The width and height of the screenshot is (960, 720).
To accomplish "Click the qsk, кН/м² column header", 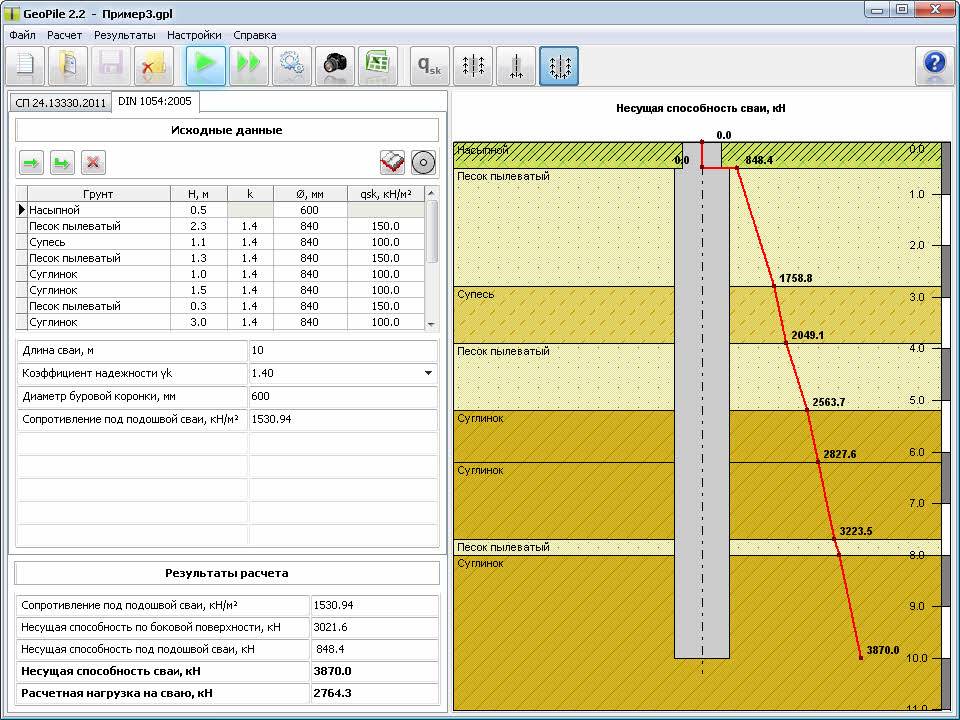I will tap(386, 194).
